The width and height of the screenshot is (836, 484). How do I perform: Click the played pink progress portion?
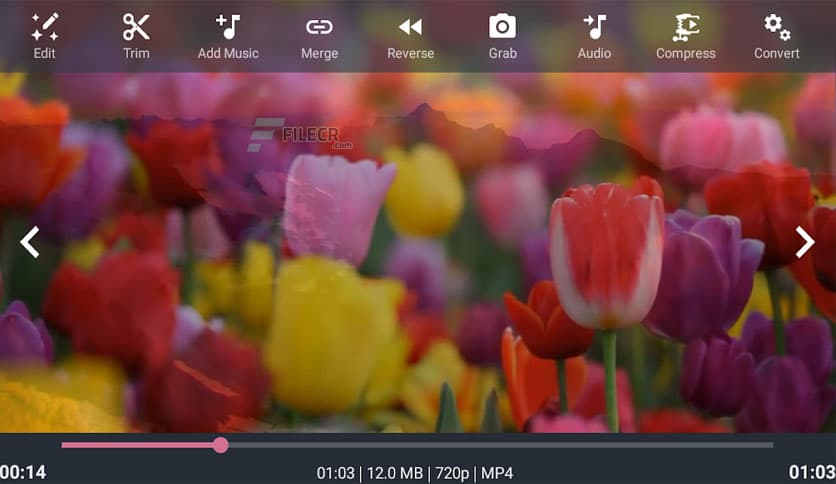[x=137, y=445]
